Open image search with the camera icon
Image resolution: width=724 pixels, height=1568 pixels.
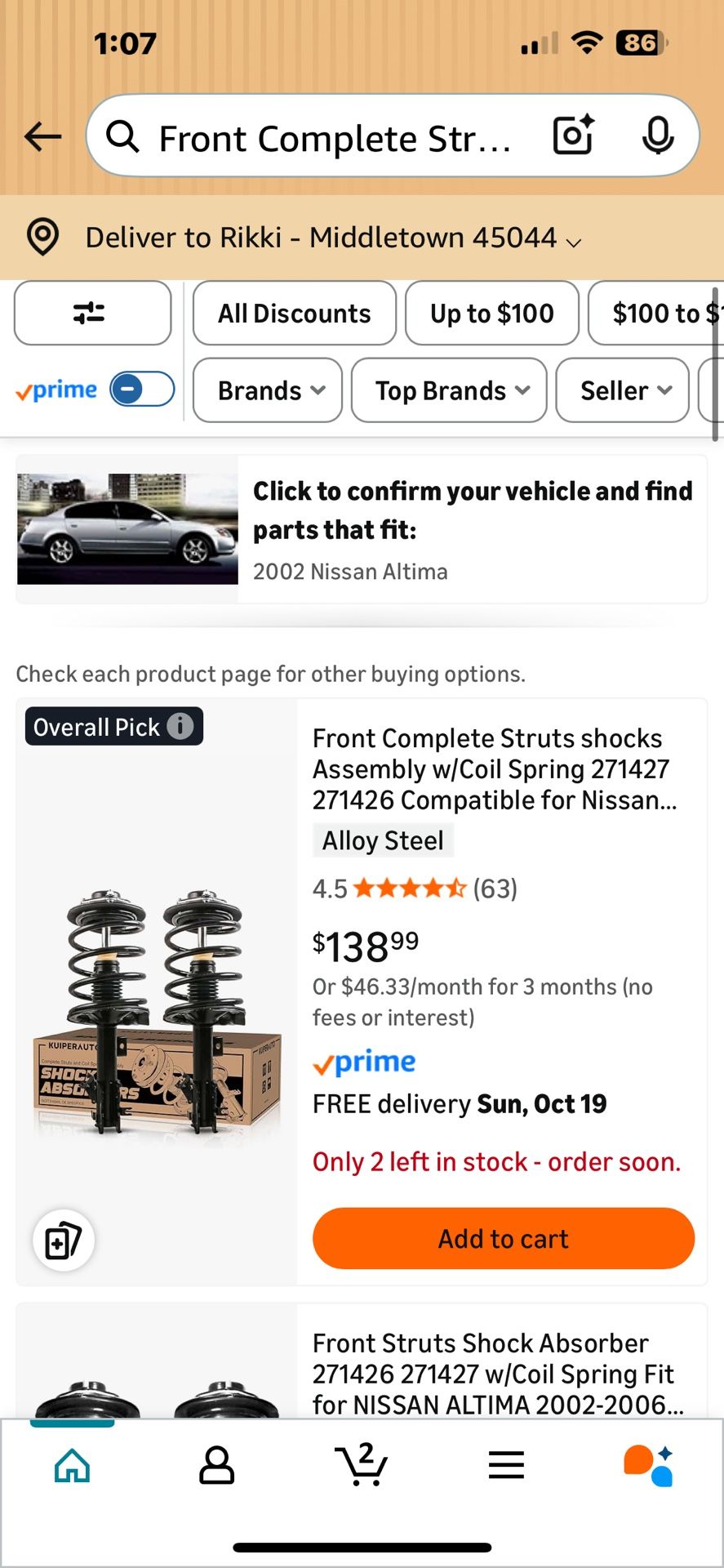pyautogui.click(x=571, y=136)
